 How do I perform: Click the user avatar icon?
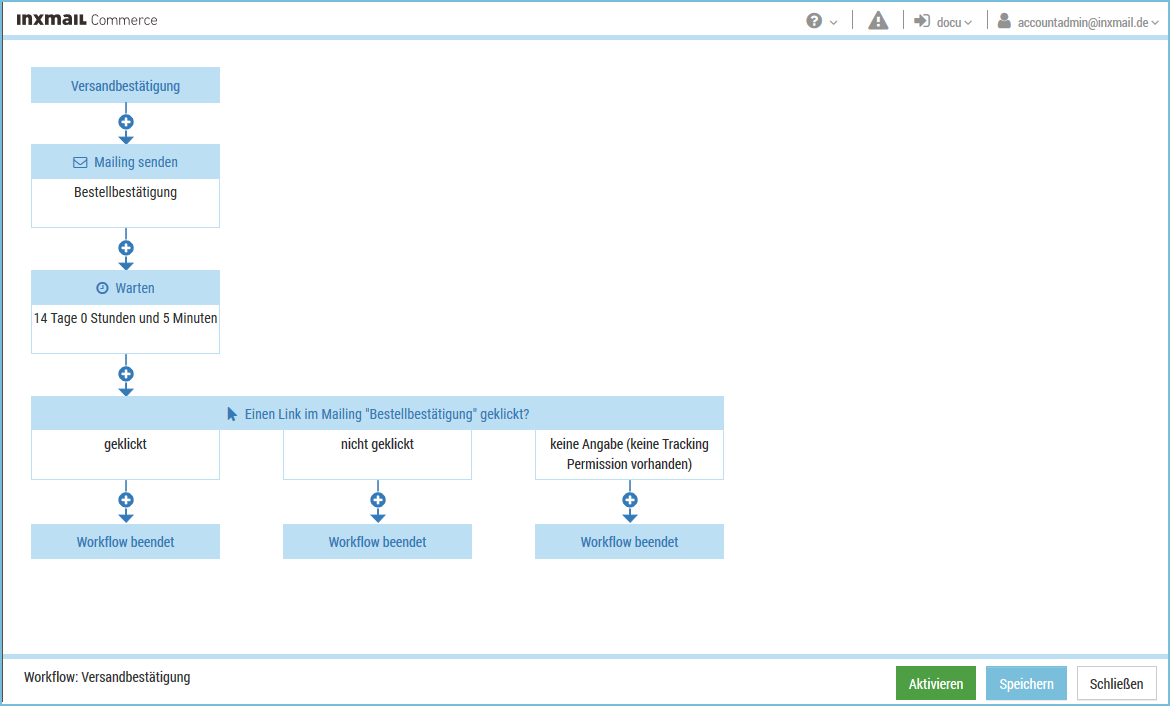1004,21
